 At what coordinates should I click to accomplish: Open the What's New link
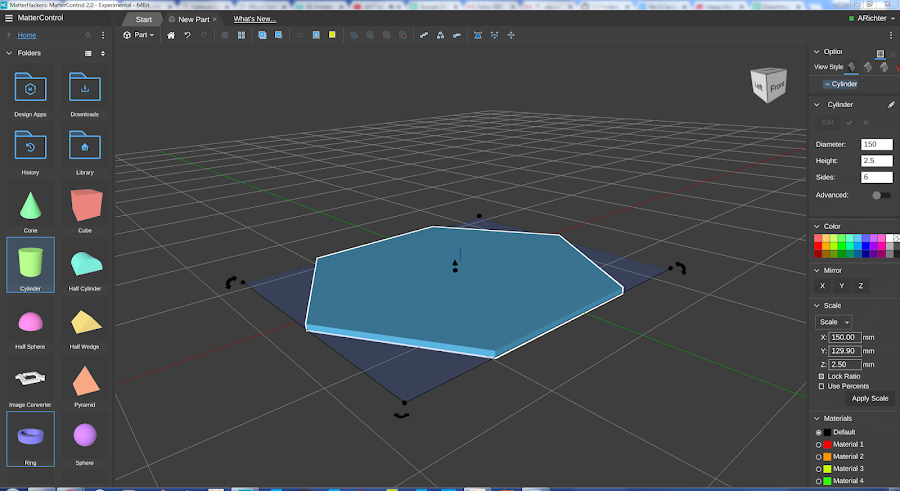click(x=256, y=19)
